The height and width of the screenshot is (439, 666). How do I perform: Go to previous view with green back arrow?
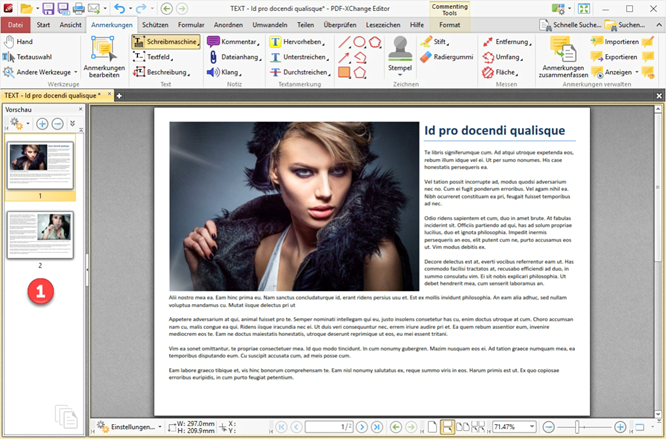[166, 8]
